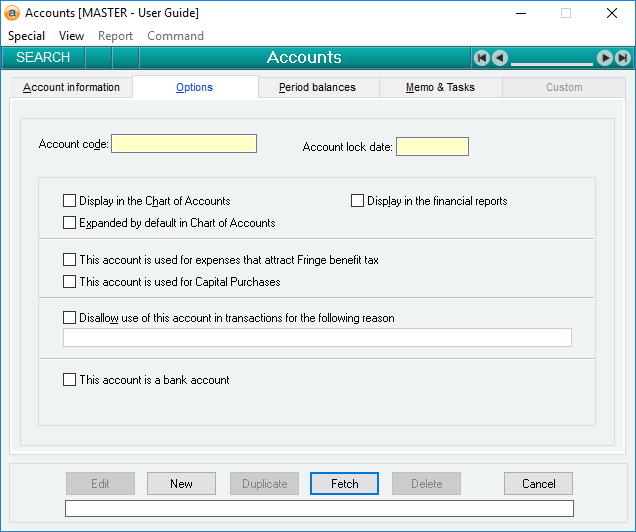Click the Account code input field
Viewport: 636px width, 532px height.
(x=184, y=144)
